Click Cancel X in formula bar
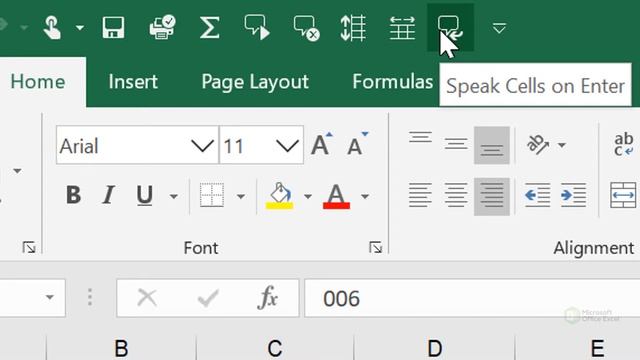Viewport: 640px width, 360px height. (147, 298)
